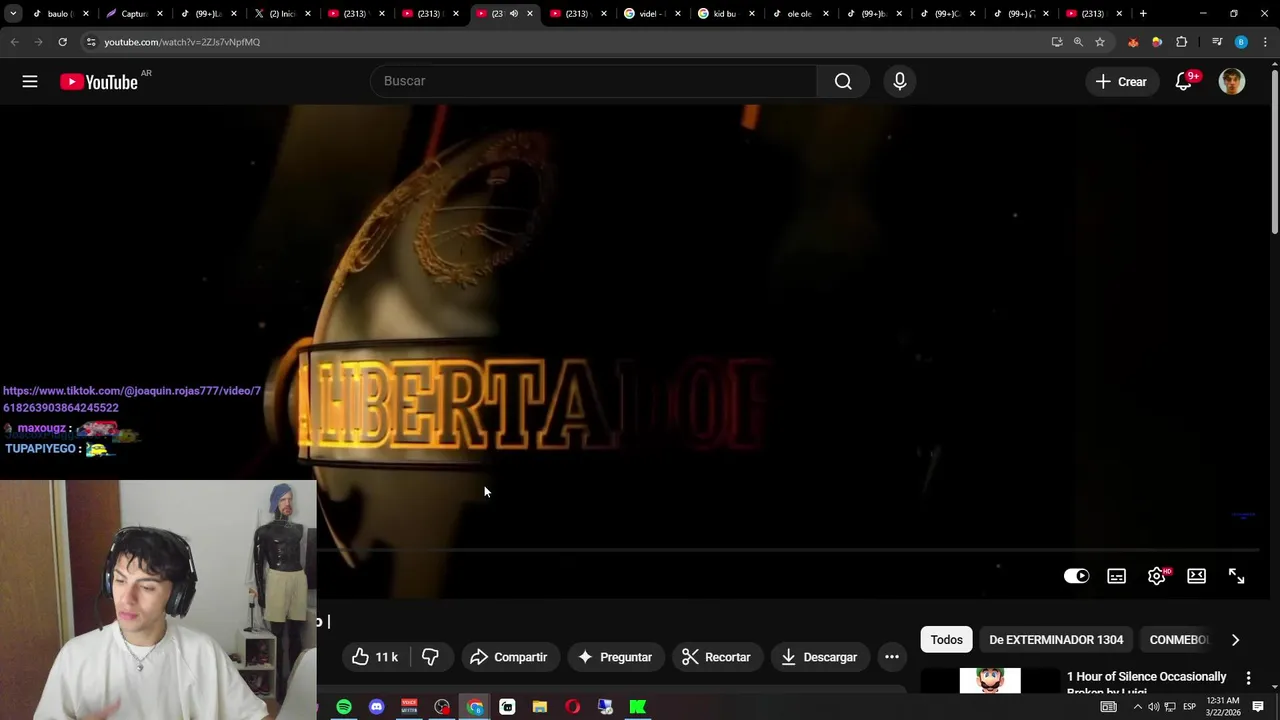This screenshot has height=720, width=1280.
Task: Switch to the 'ole ole' TikTok tab
Action: [x=798, y=14]
